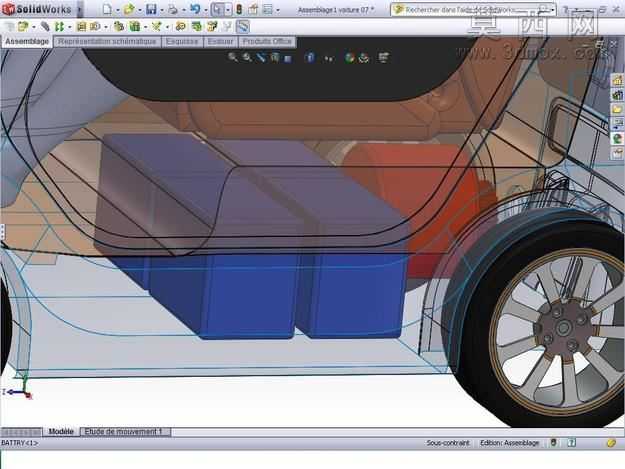Switch to the Représentation schématique tab
This screenshot has height=469, width=625.
[107, 41]
